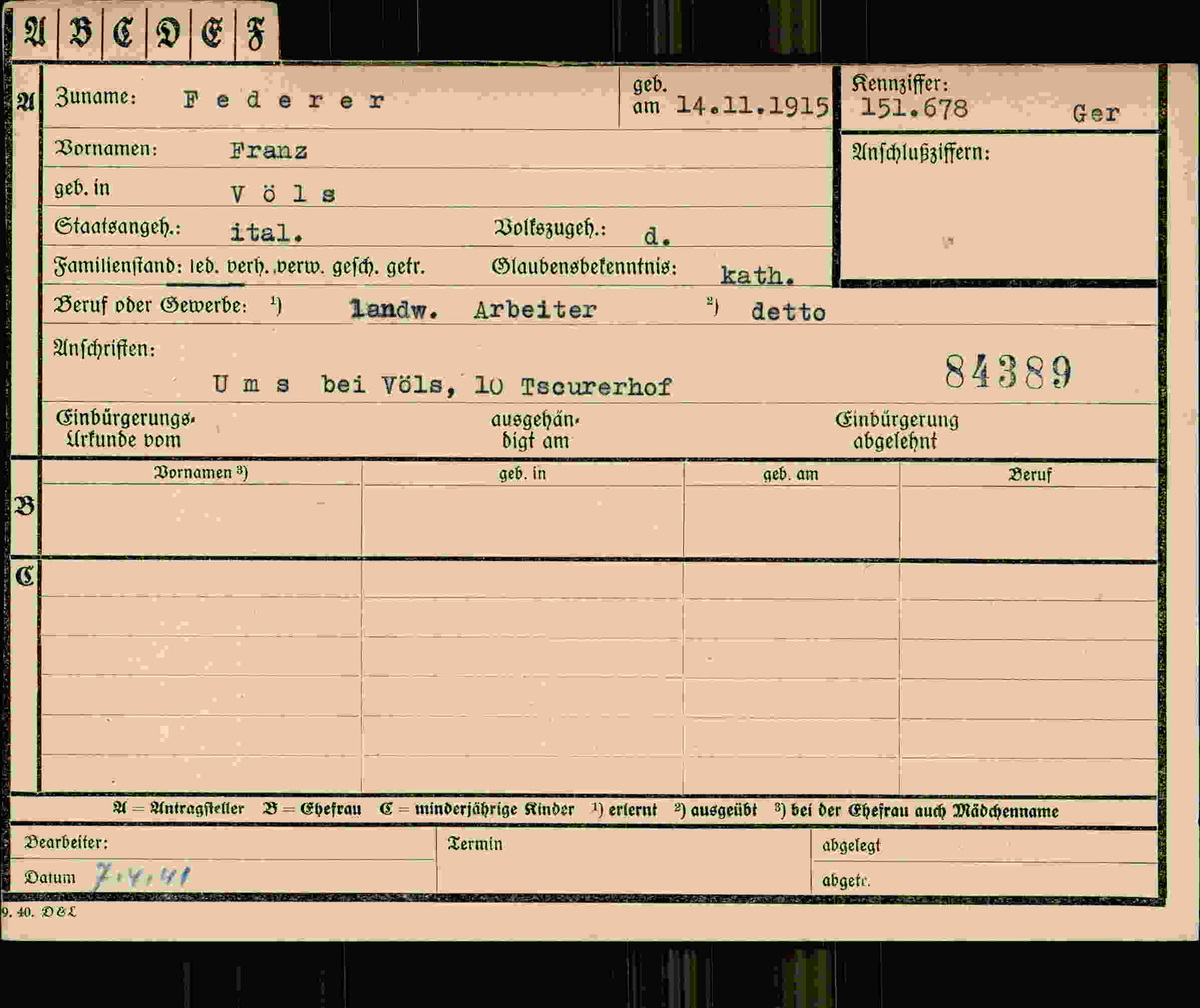Click the "geb. am" label beside birth date
Image resolution: width=1200 pixels, height=1008 pixels.
click(649, 95)
